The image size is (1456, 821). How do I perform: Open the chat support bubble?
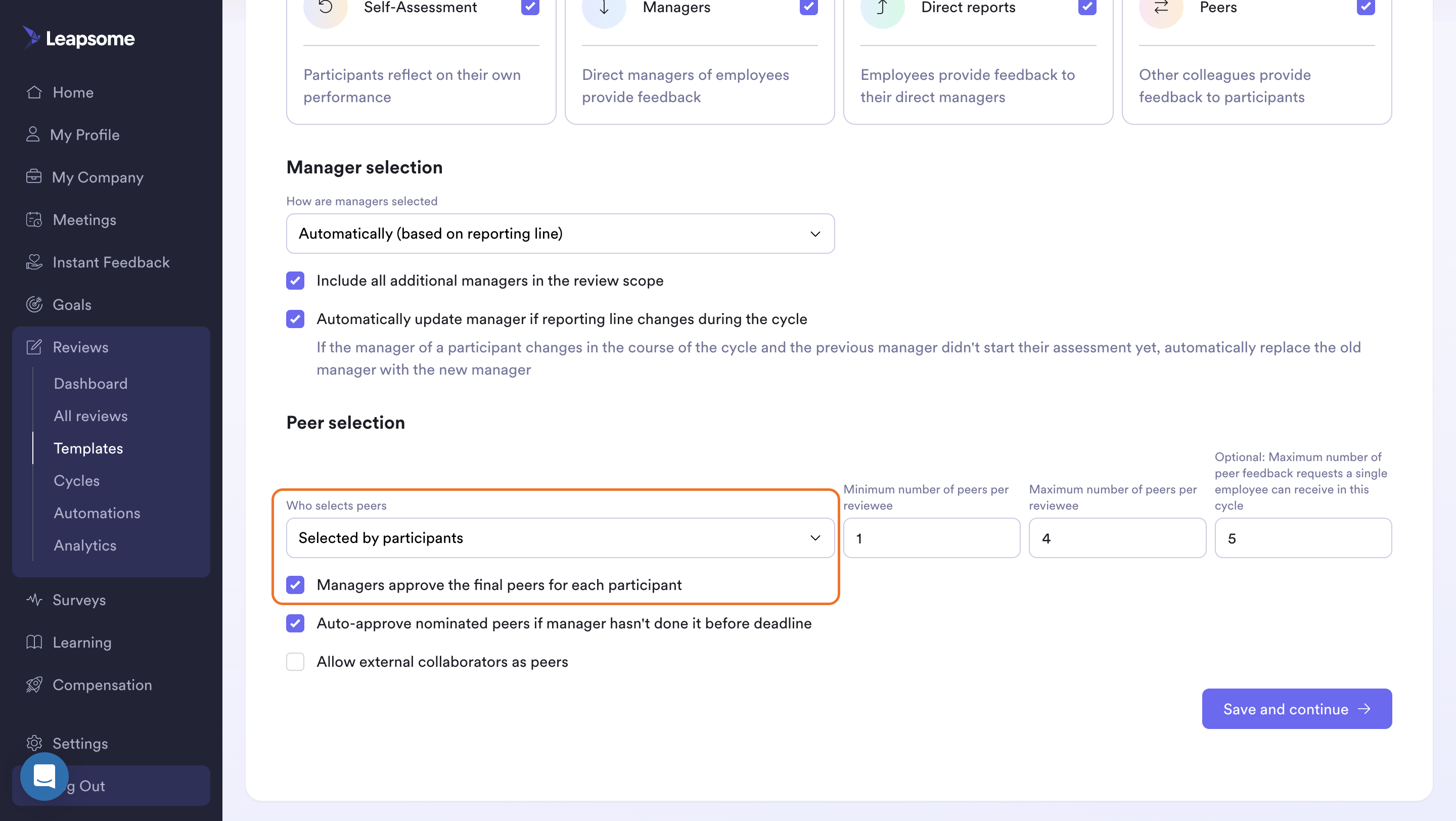pos(44,777)
